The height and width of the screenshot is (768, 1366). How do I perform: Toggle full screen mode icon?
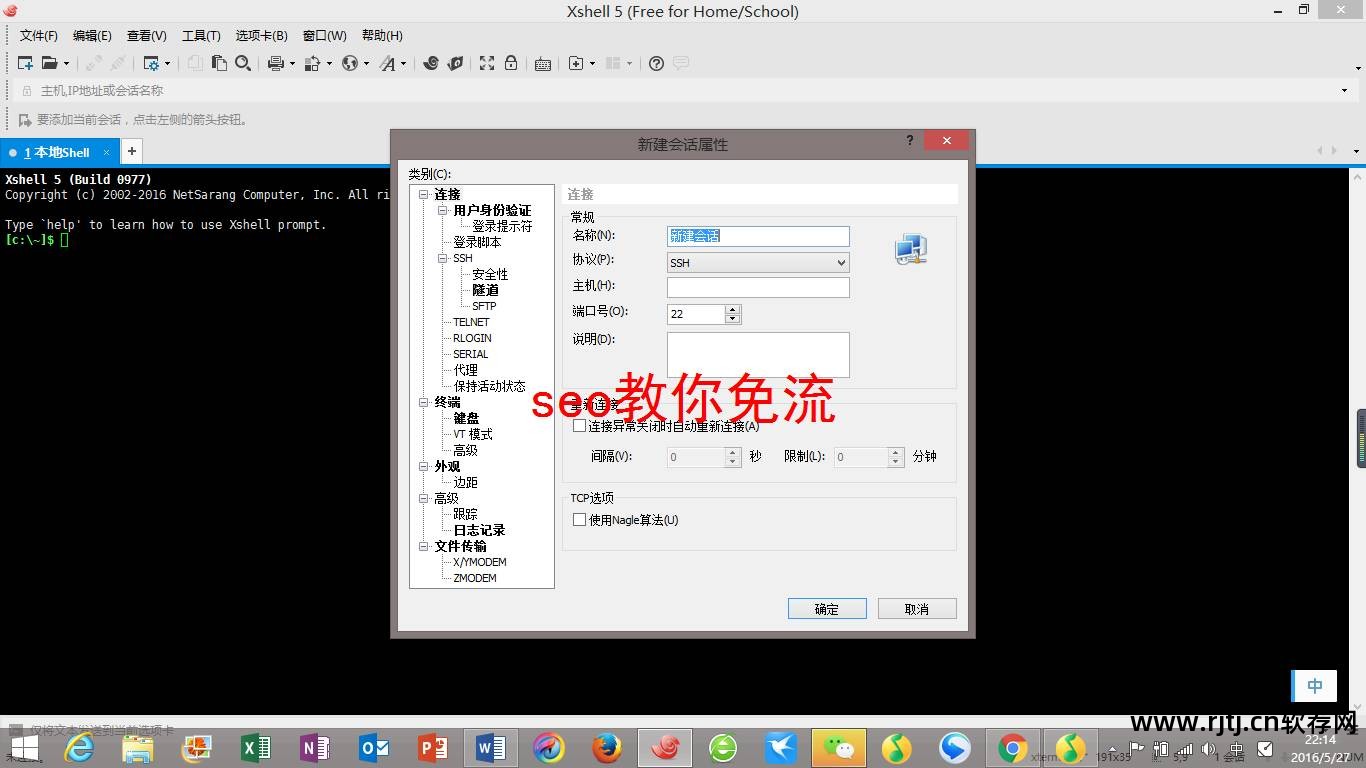click(487, 63)
